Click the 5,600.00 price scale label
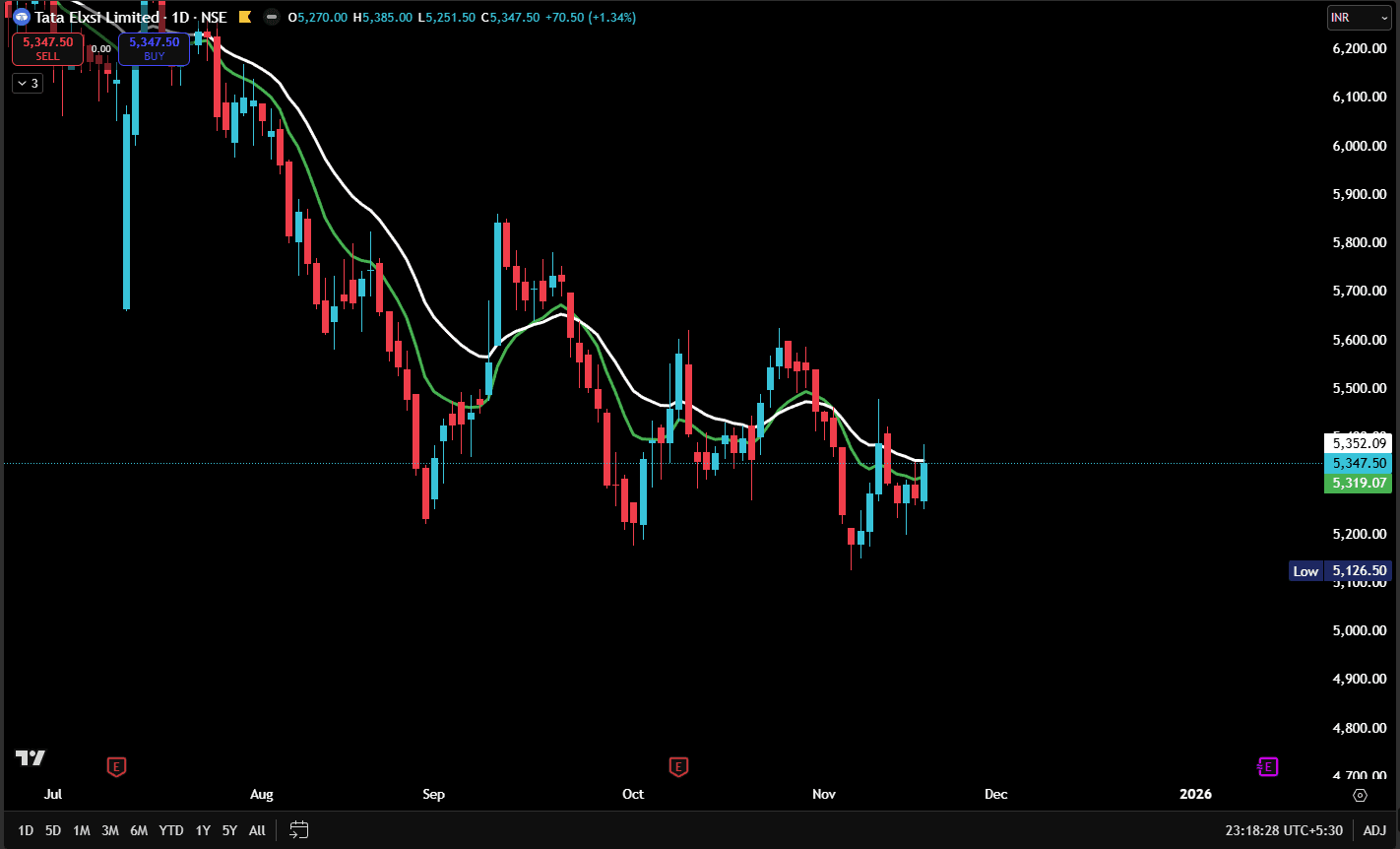Image resolution: width=1400 pixels, height=849 pixels. (1359, 340)
